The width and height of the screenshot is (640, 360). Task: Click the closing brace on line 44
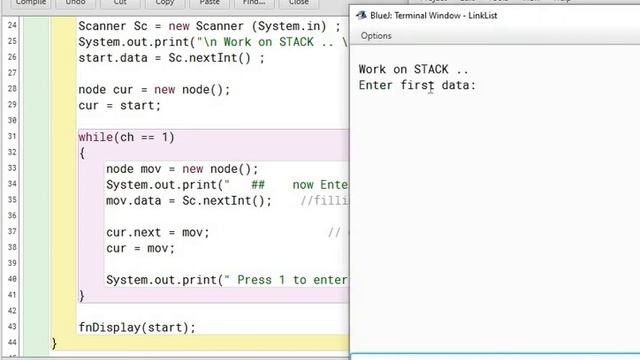54,343
